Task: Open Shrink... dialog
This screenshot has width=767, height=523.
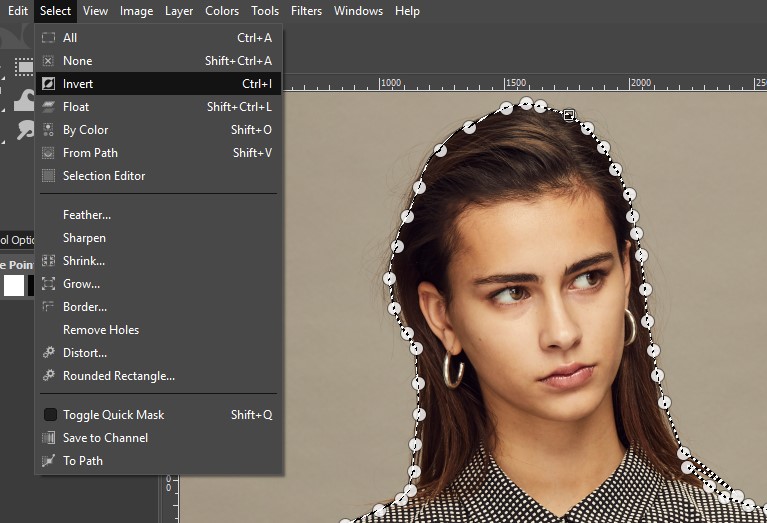Action: [x=158, y=261]
